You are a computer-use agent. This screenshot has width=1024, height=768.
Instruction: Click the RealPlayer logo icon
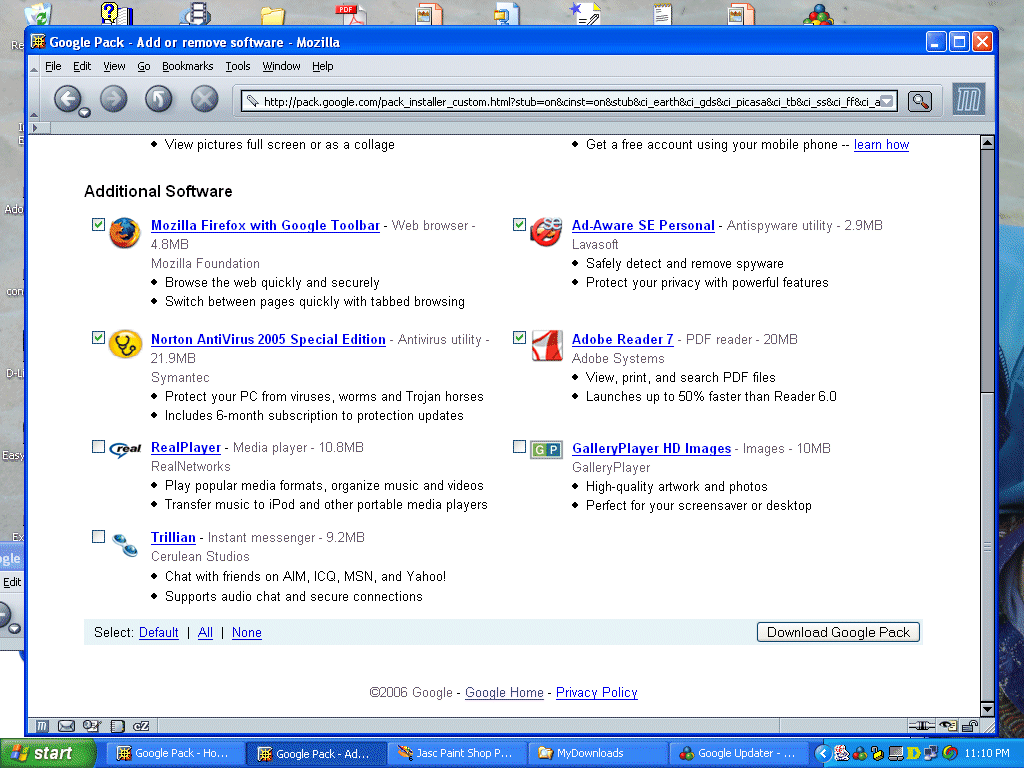125,449
